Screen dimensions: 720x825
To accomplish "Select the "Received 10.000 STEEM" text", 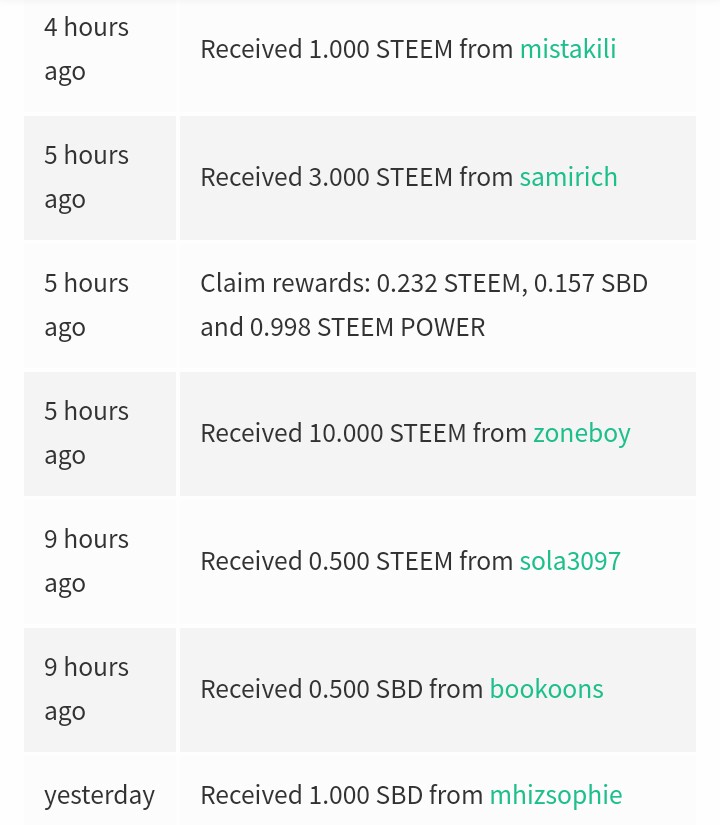I will point(333,433).
